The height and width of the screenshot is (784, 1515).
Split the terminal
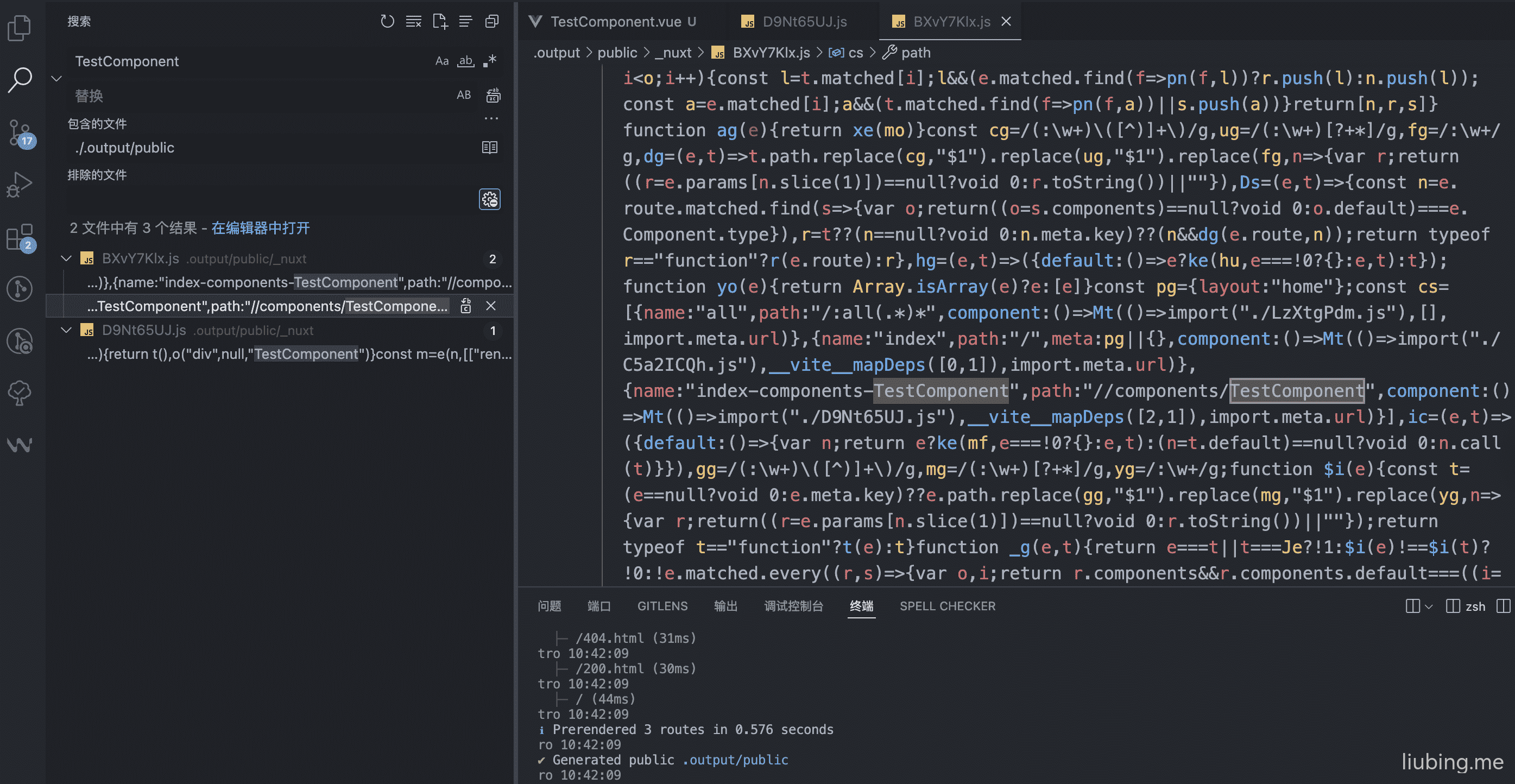pyautogui.click(x=1413, y=606)
